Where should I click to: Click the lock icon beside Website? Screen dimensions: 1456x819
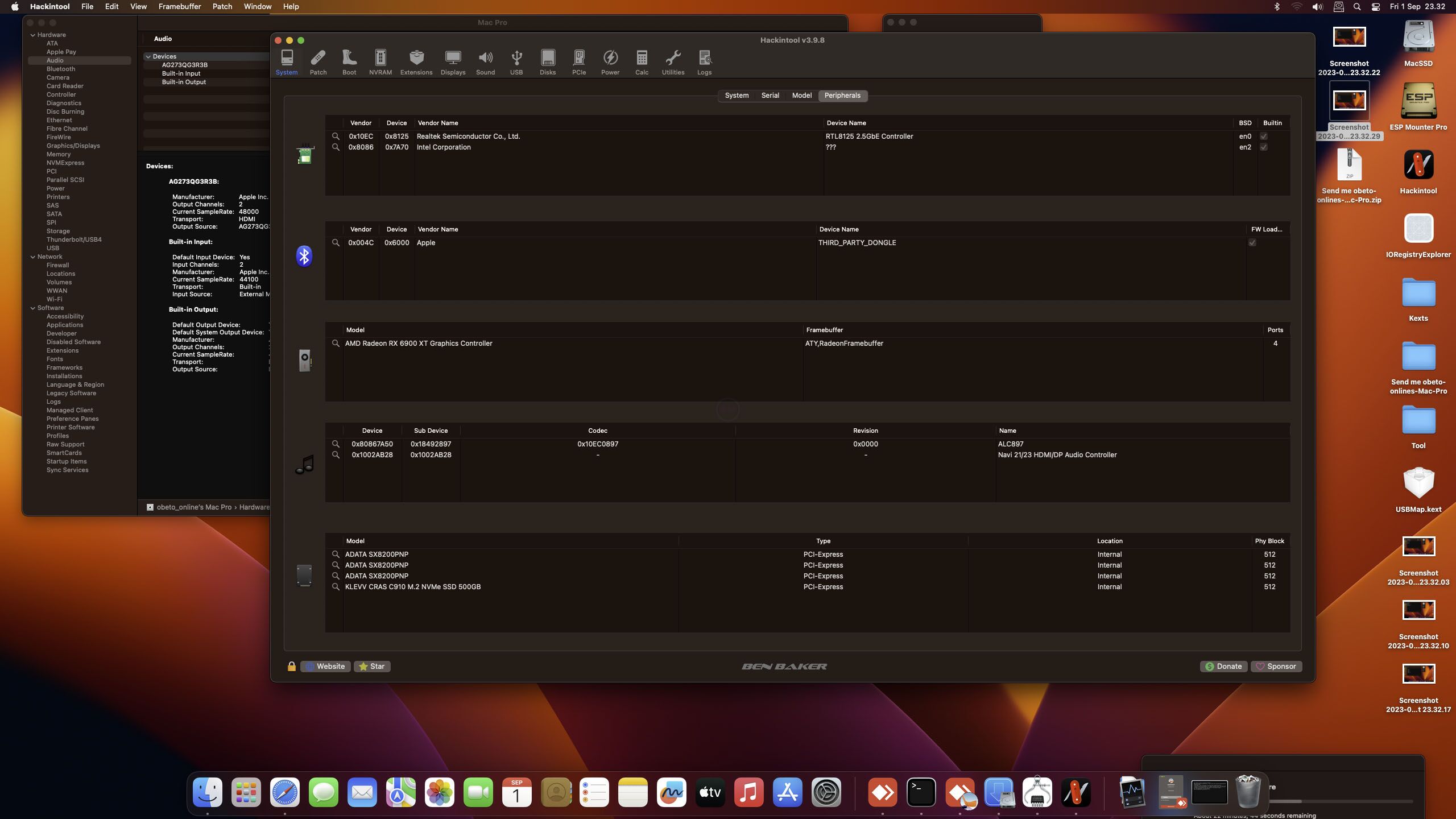coord(292,666)
